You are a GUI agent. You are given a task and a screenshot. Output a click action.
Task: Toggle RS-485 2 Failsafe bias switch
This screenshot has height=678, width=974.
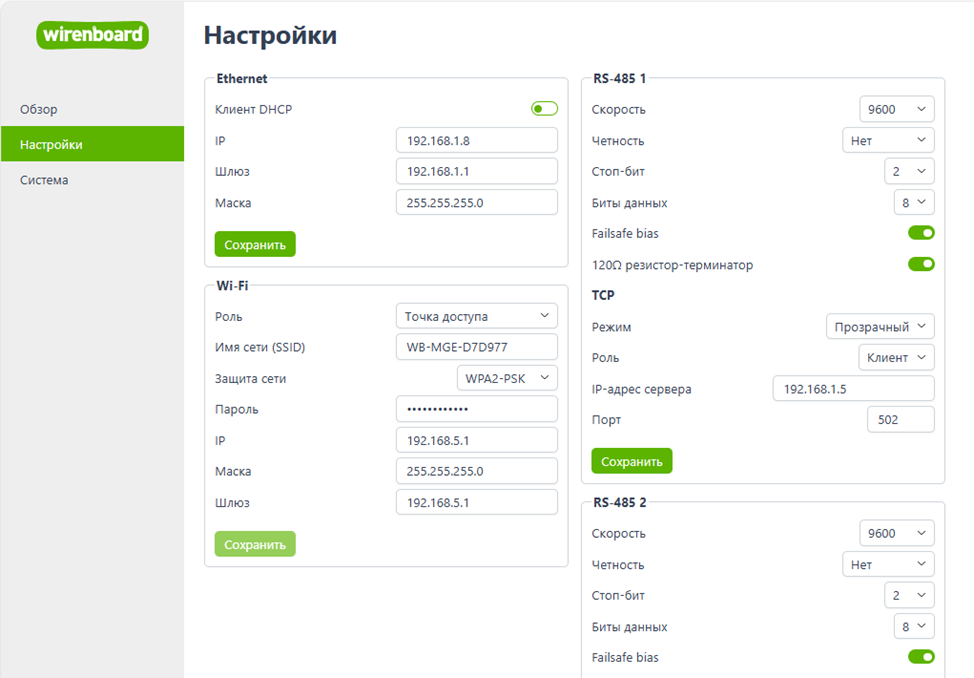(x=920, y=657)
